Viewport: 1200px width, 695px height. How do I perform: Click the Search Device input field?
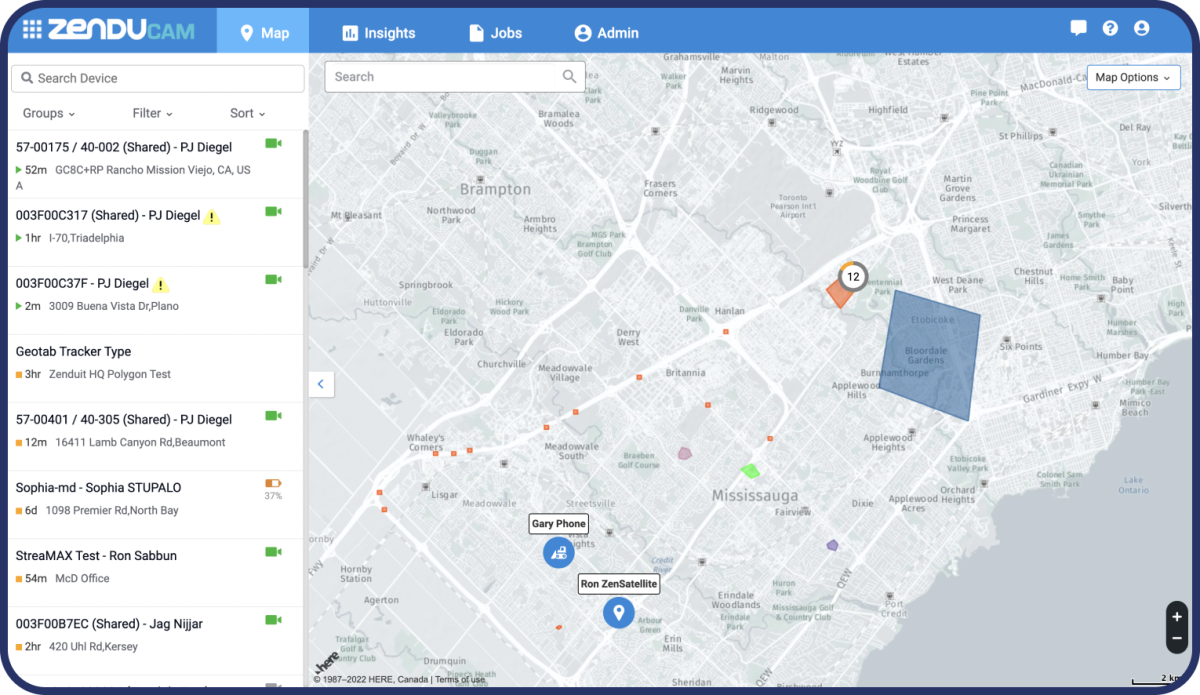coord(157,78)
